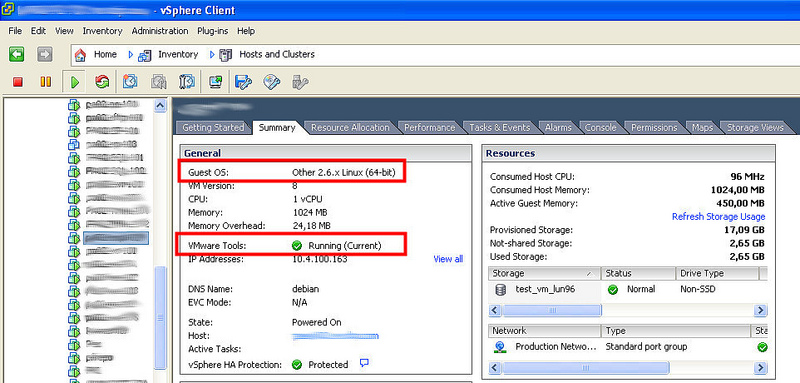Switch to the Maps tab
The image size is (800, 383).
[703, 127]
